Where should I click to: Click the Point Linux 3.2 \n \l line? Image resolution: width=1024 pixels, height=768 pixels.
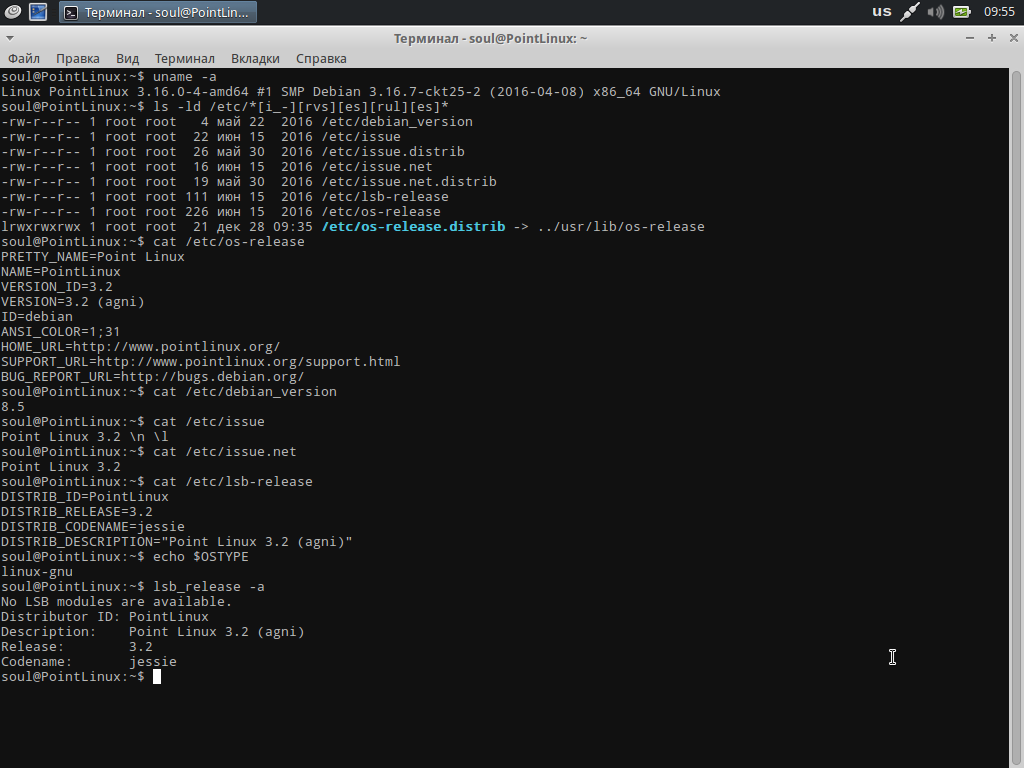pyautogui.click(x=84, y=437)
